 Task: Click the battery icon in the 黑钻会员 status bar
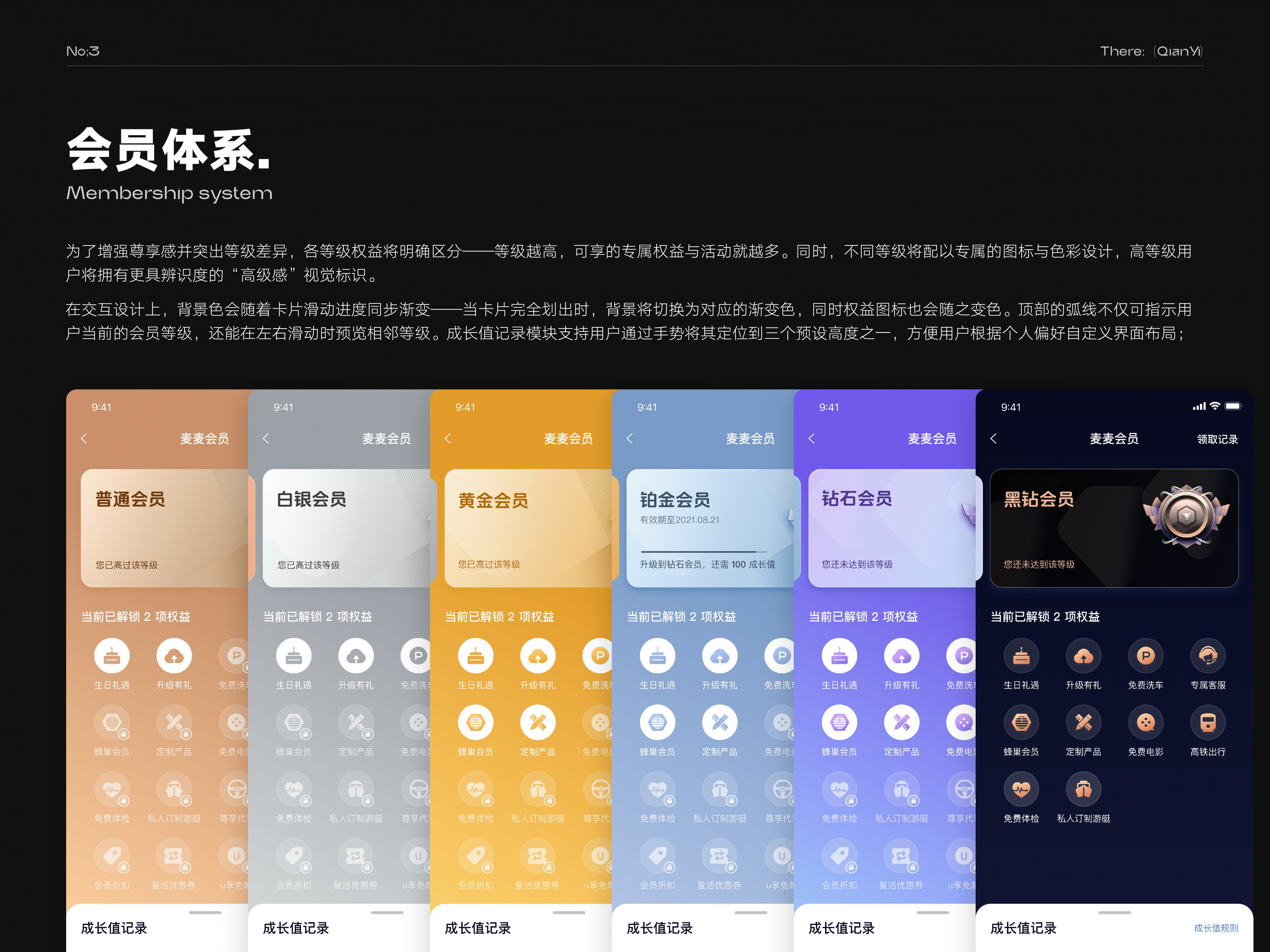click(x=1233, y=406)
